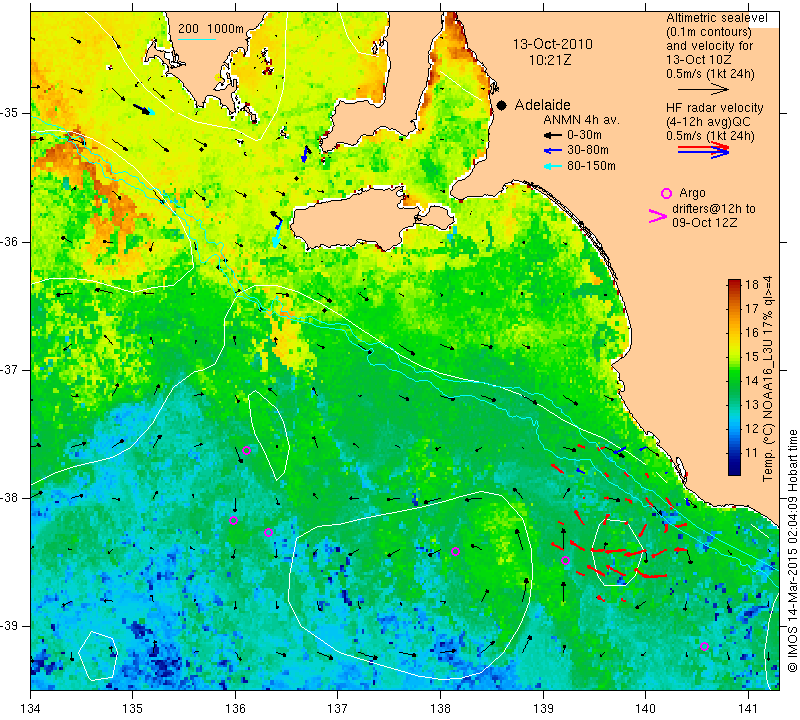Click latitude axis label -35
The width and height of the screenshot is (800, 720).
pos(10,113)
